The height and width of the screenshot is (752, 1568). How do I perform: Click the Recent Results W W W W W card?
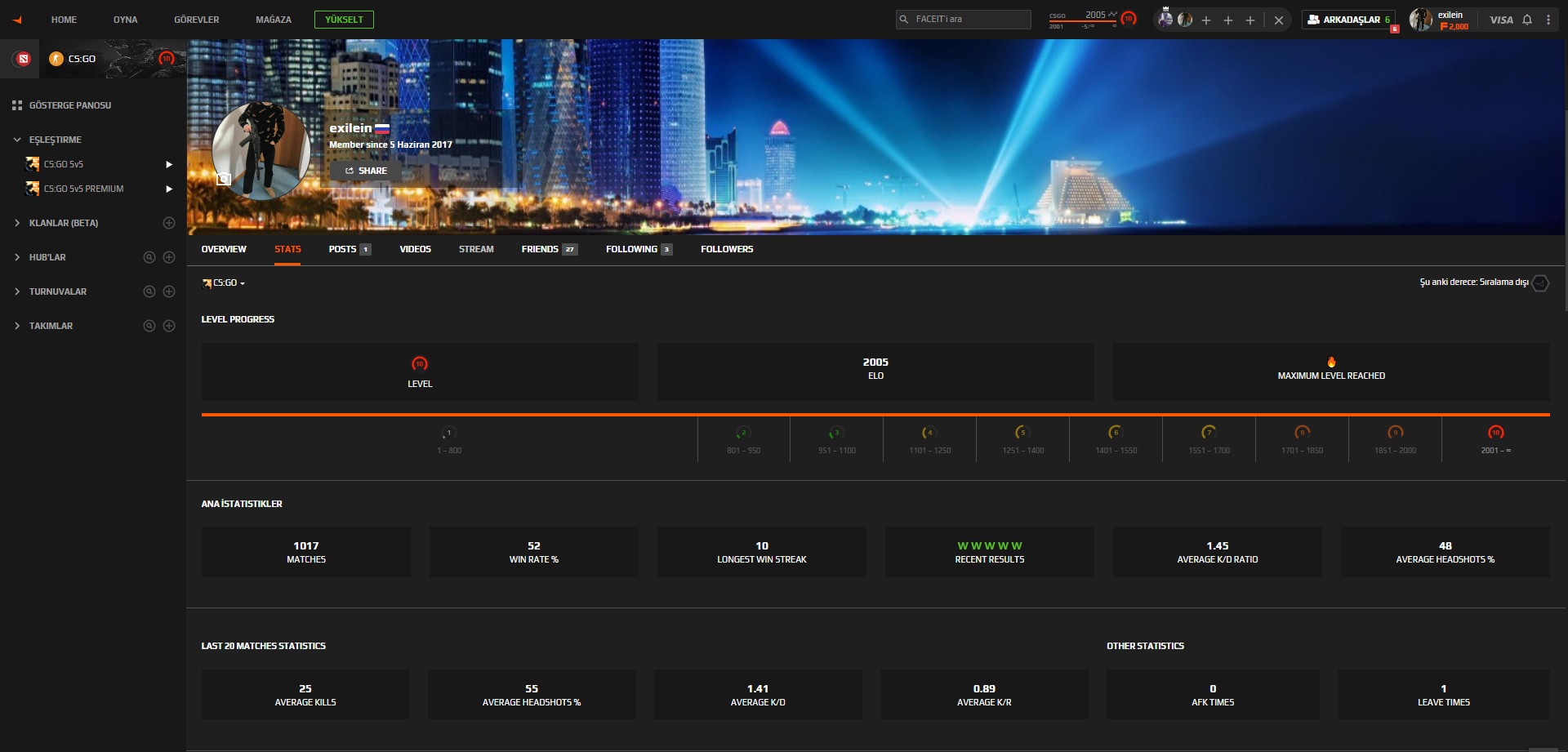(x=990, y=552)
